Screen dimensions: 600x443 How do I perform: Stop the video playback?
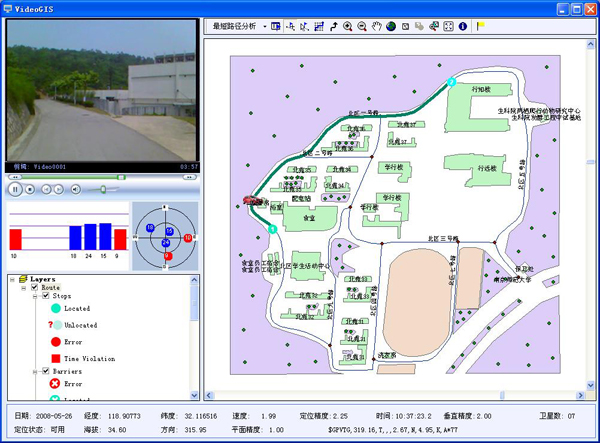coord(30,189)
